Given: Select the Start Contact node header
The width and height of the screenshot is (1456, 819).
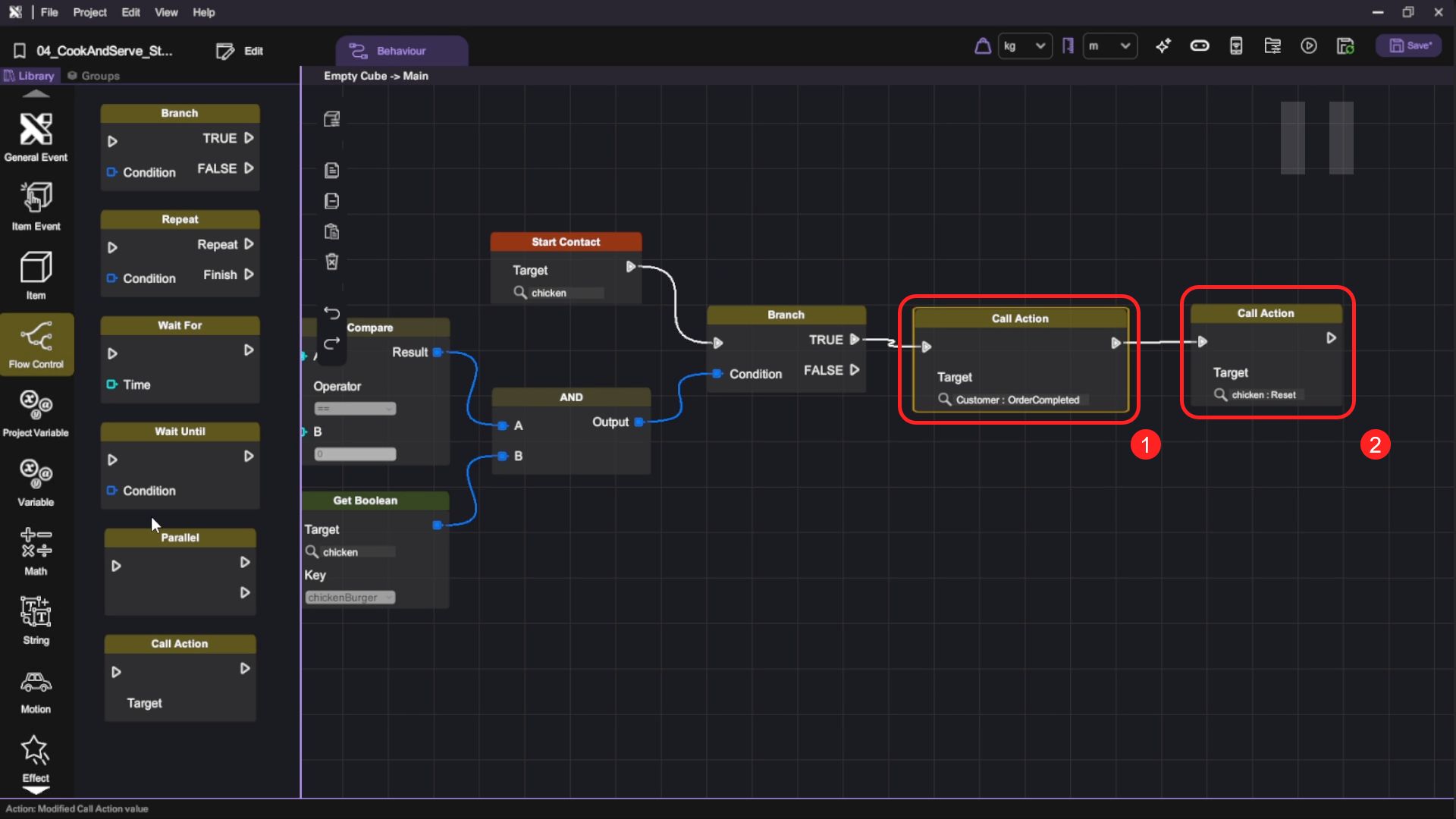Looking at the screenshot, I should [x=566, y=242].
